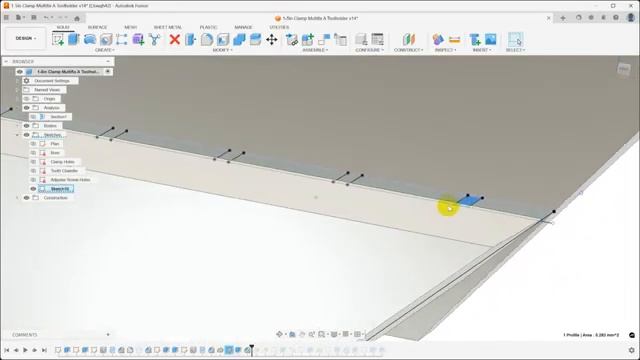This screenshot has width=640, height=360.
Task: Open the Configure table icon
Action: click(378, 40)
